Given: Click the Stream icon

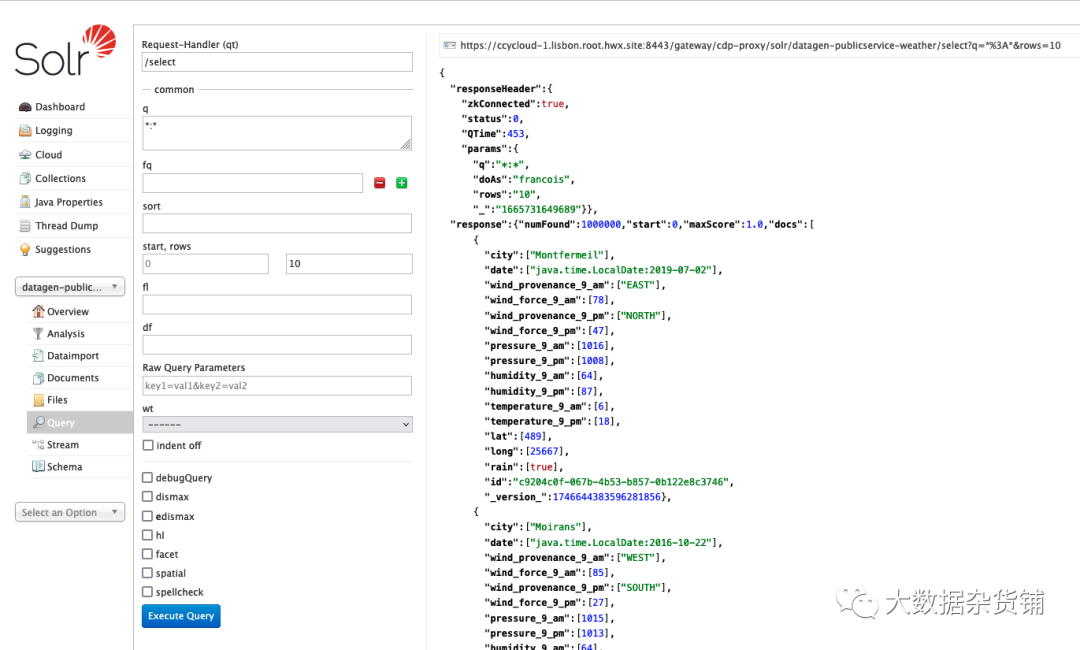Looking at the screenshot, I should click(x=38, y=445).
